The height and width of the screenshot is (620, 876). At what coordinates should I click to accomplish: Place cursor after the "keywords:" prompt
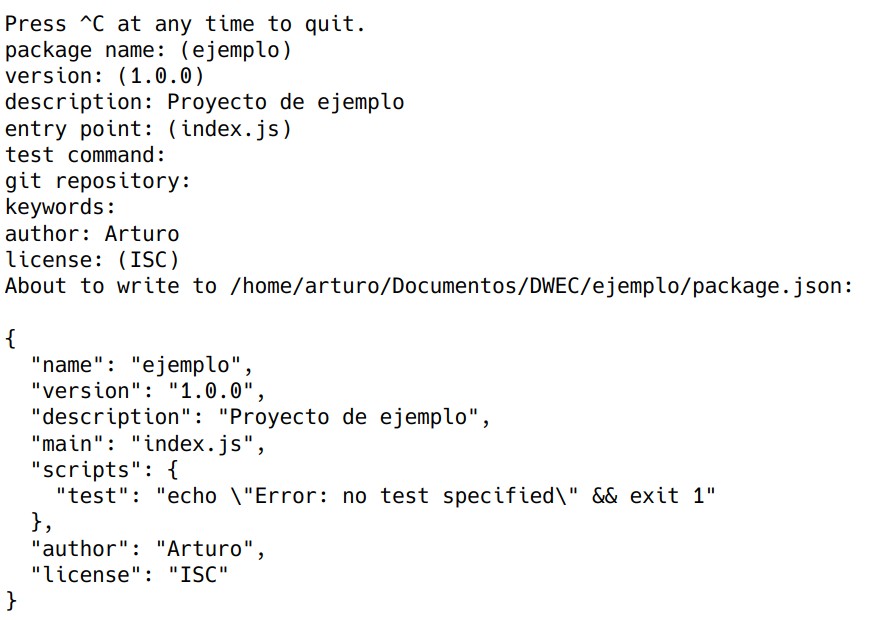tap(123, 207)
